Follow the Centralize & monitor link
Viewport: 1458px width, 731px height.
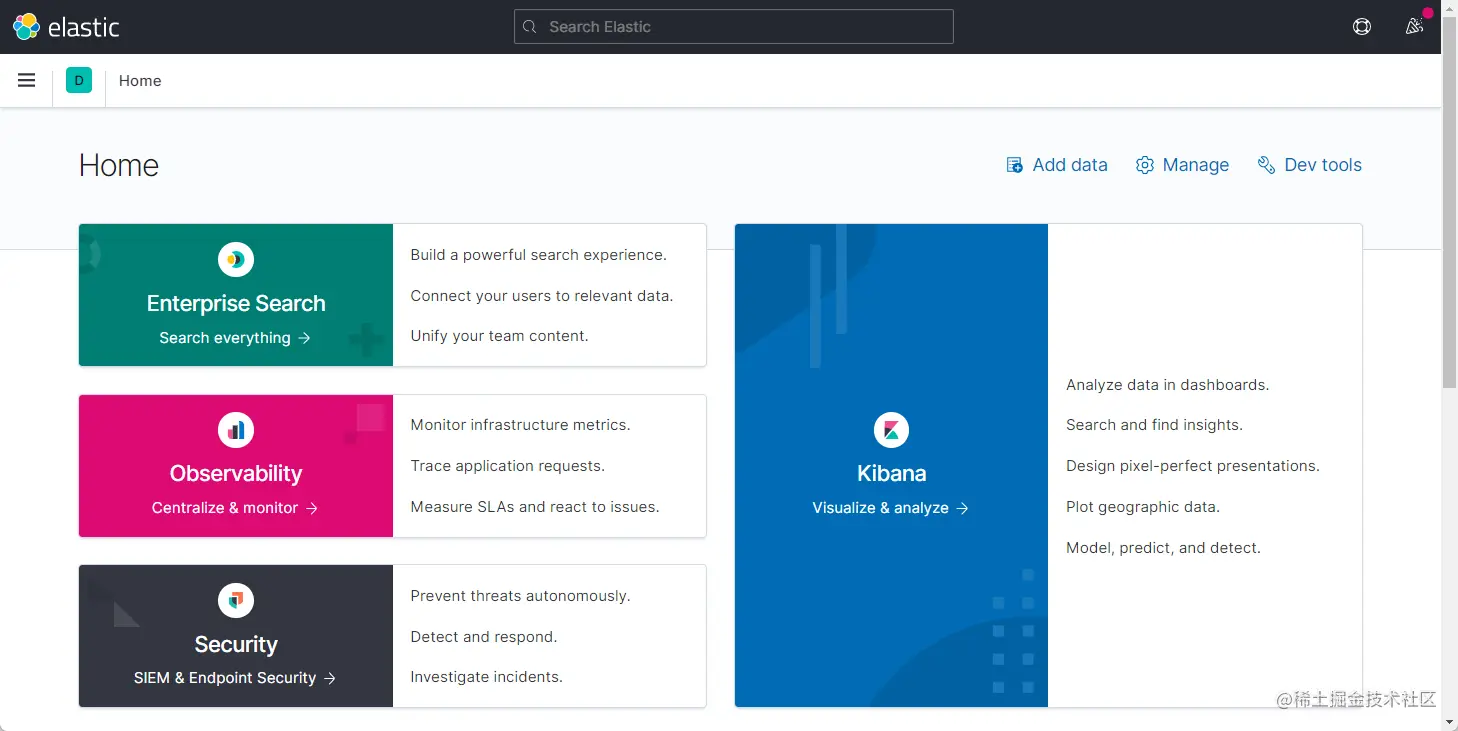tap(235, 508)
